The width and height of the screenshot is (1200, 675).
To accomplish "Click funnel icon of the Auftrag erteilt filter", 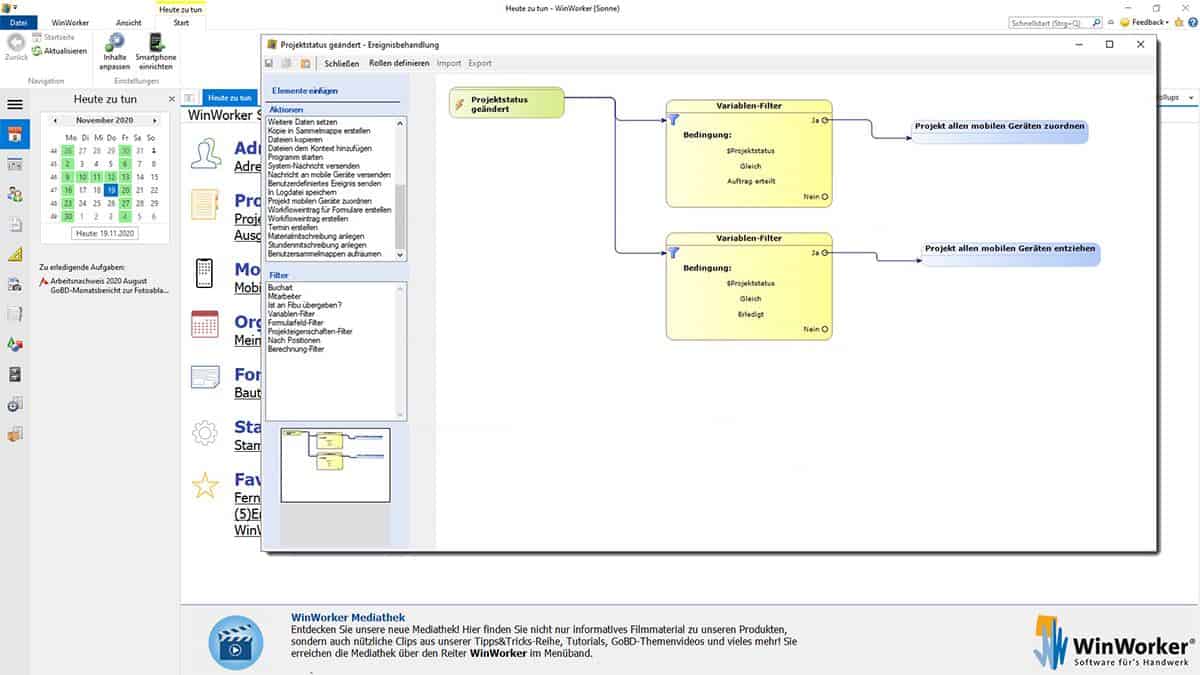I will (674, 119).
